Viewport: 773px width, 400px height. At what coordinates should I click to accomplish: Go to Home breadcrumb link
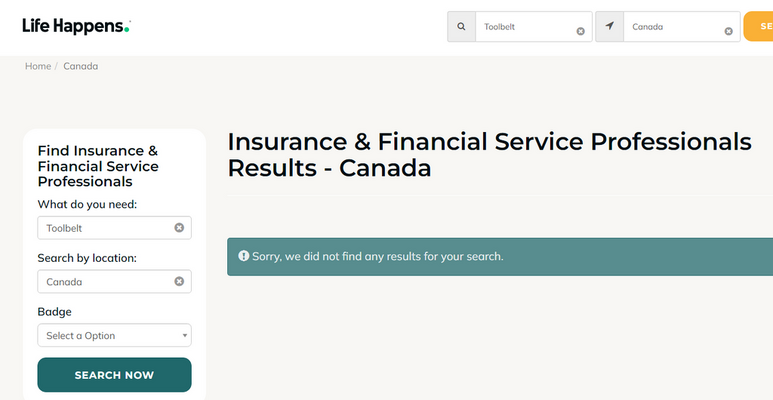click(38, 66)
